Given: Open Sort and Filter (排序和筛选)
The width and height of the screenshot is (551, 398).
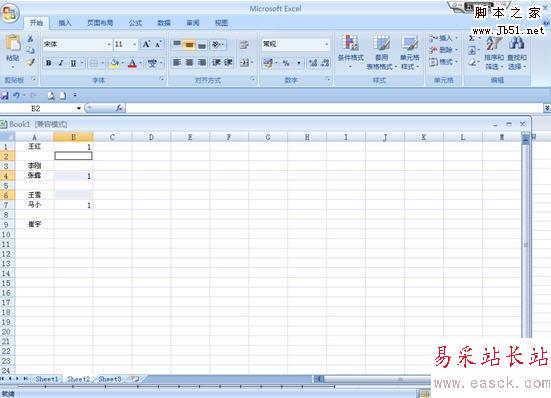Looking at the screenshot, I should [494, 53].
